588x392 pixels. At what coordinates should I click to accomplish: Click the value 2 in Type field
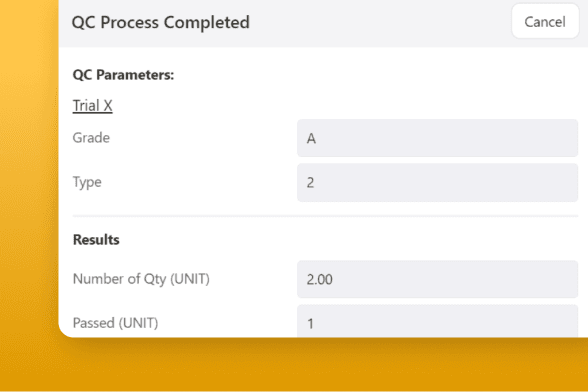(x=310, y=183)
